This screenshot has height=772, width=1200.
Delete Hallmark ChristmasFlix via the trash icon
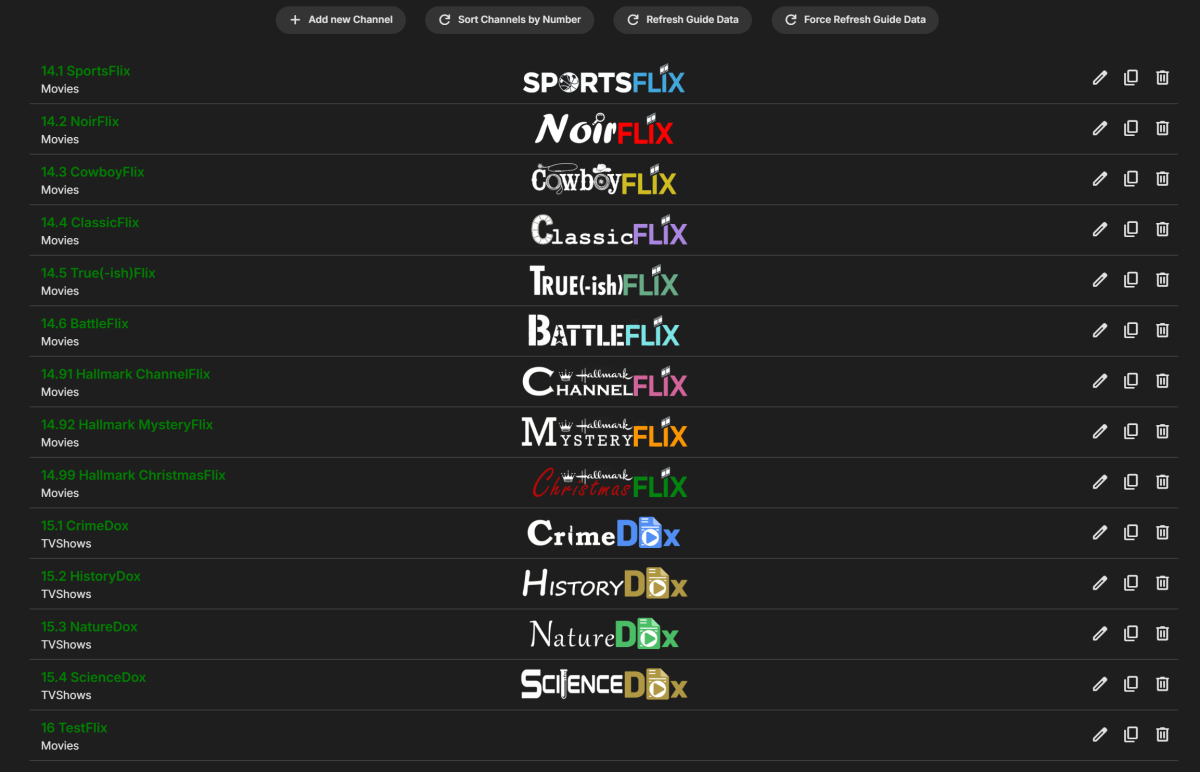pos(1162,481)
